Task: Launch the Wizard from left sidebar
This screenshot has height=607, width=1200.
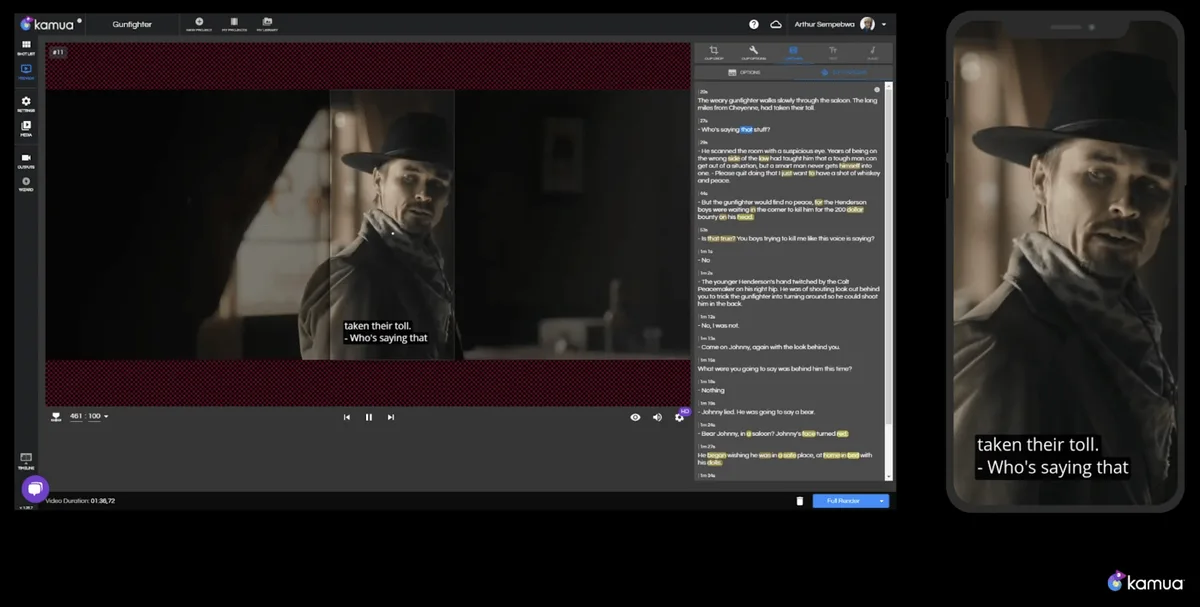Action: coord(26,183)
